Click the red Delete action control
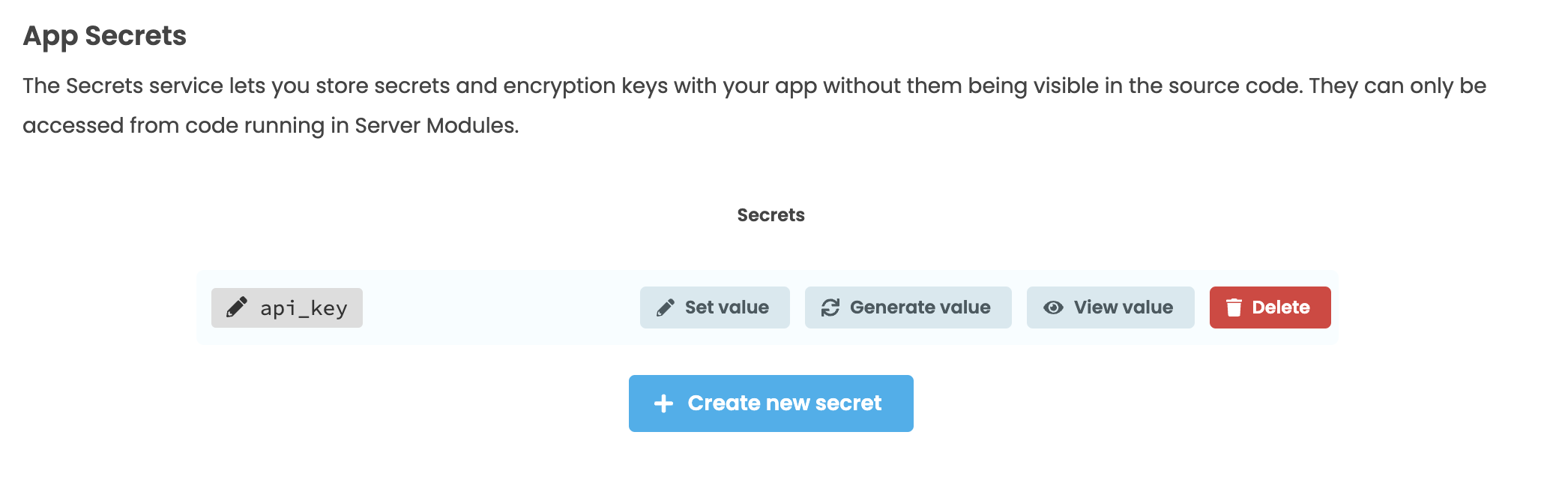The image size is (1568, 486). (x=1270, y=307)
